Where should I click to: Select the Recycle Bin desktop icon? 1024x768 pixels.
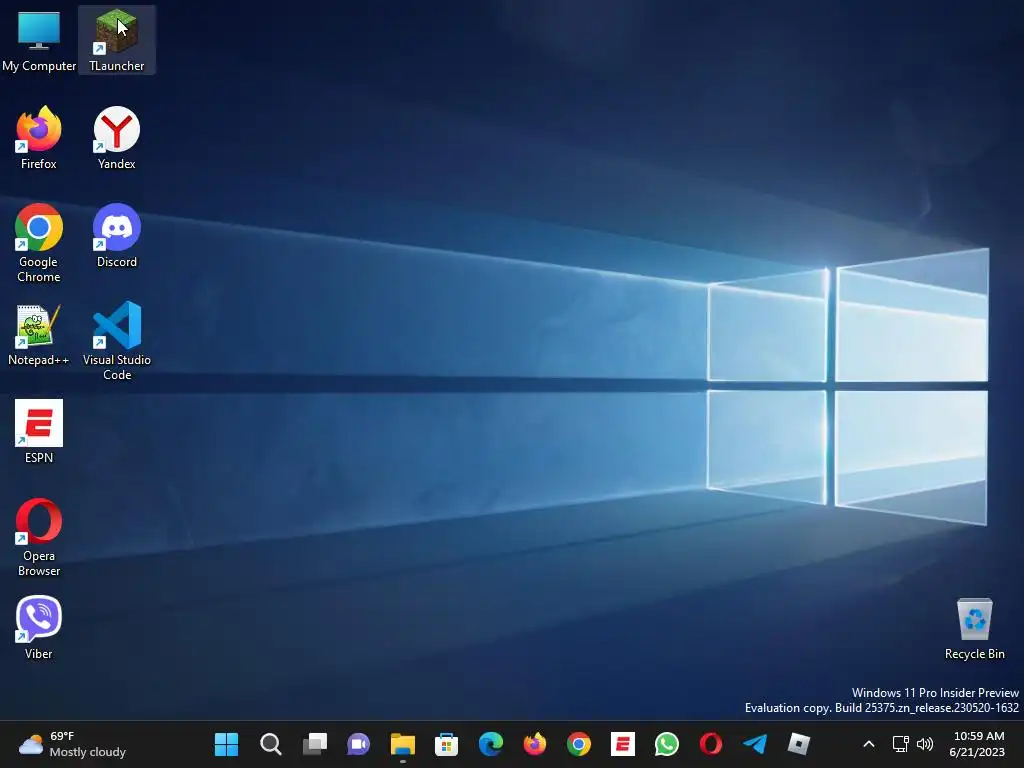point(974,628)
